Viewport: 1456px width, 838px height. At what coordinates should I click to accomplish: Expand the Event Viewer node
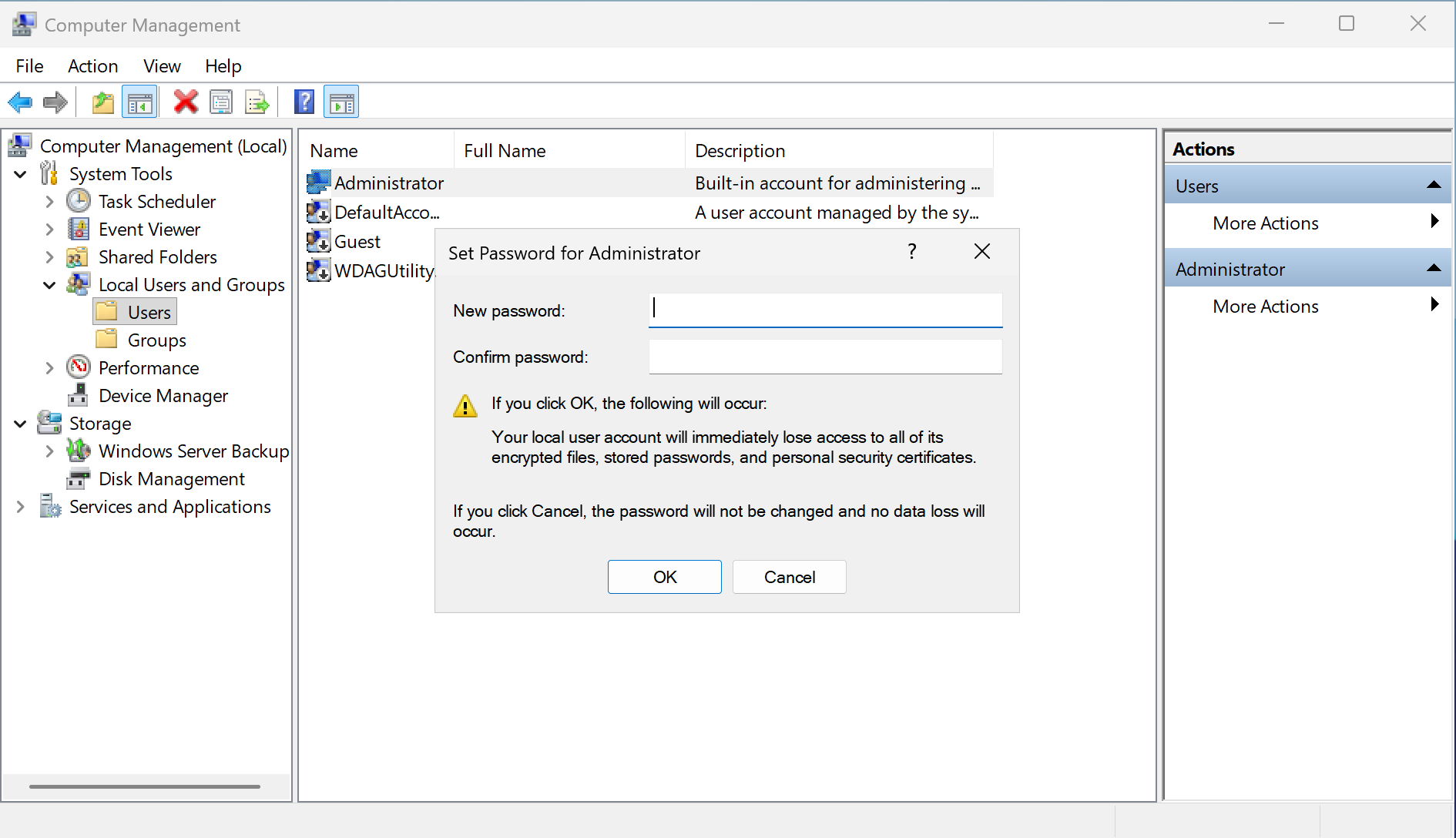pos(50,230)
